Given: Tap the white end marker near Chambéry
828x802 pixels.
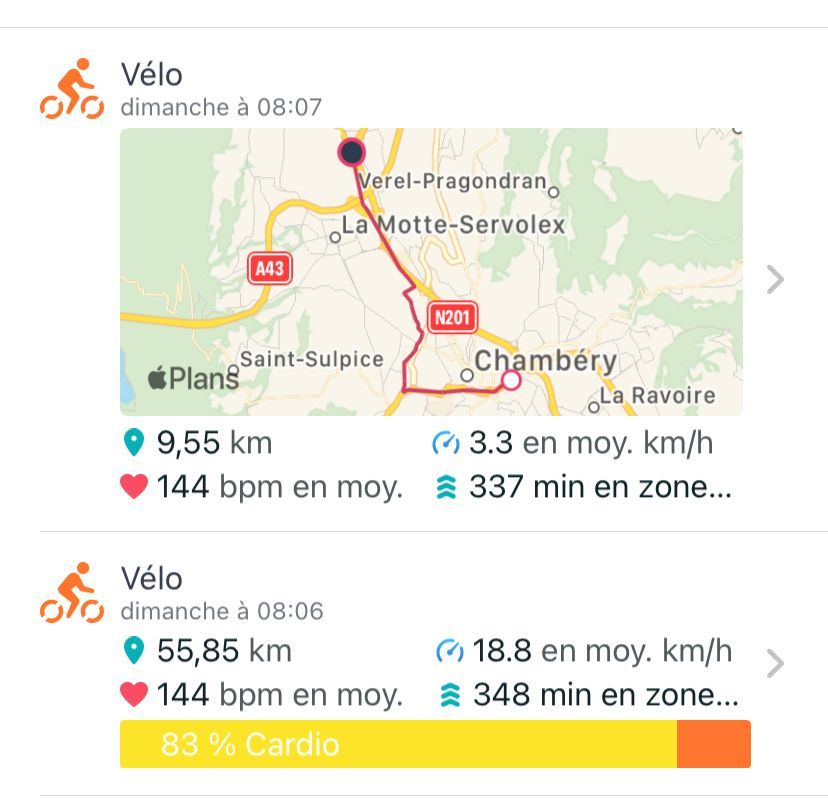Looking at the screenshot, I should (511, 380).
